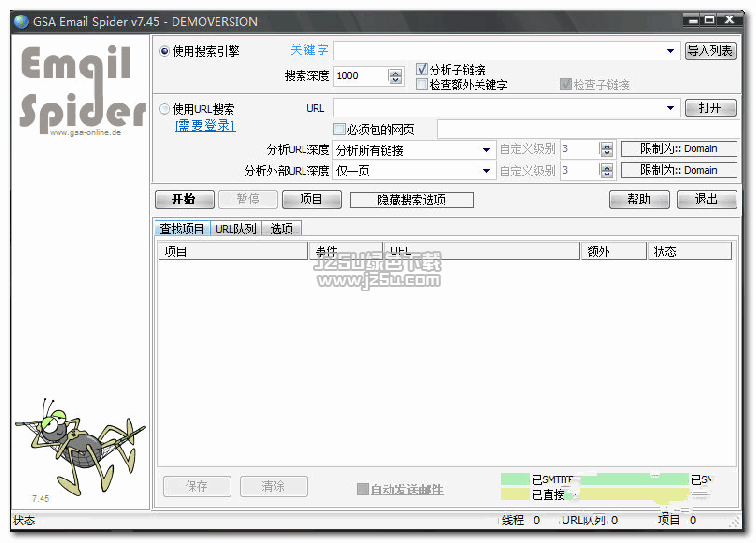Open the 需要登录 link
756x543 pixels.
205,126
